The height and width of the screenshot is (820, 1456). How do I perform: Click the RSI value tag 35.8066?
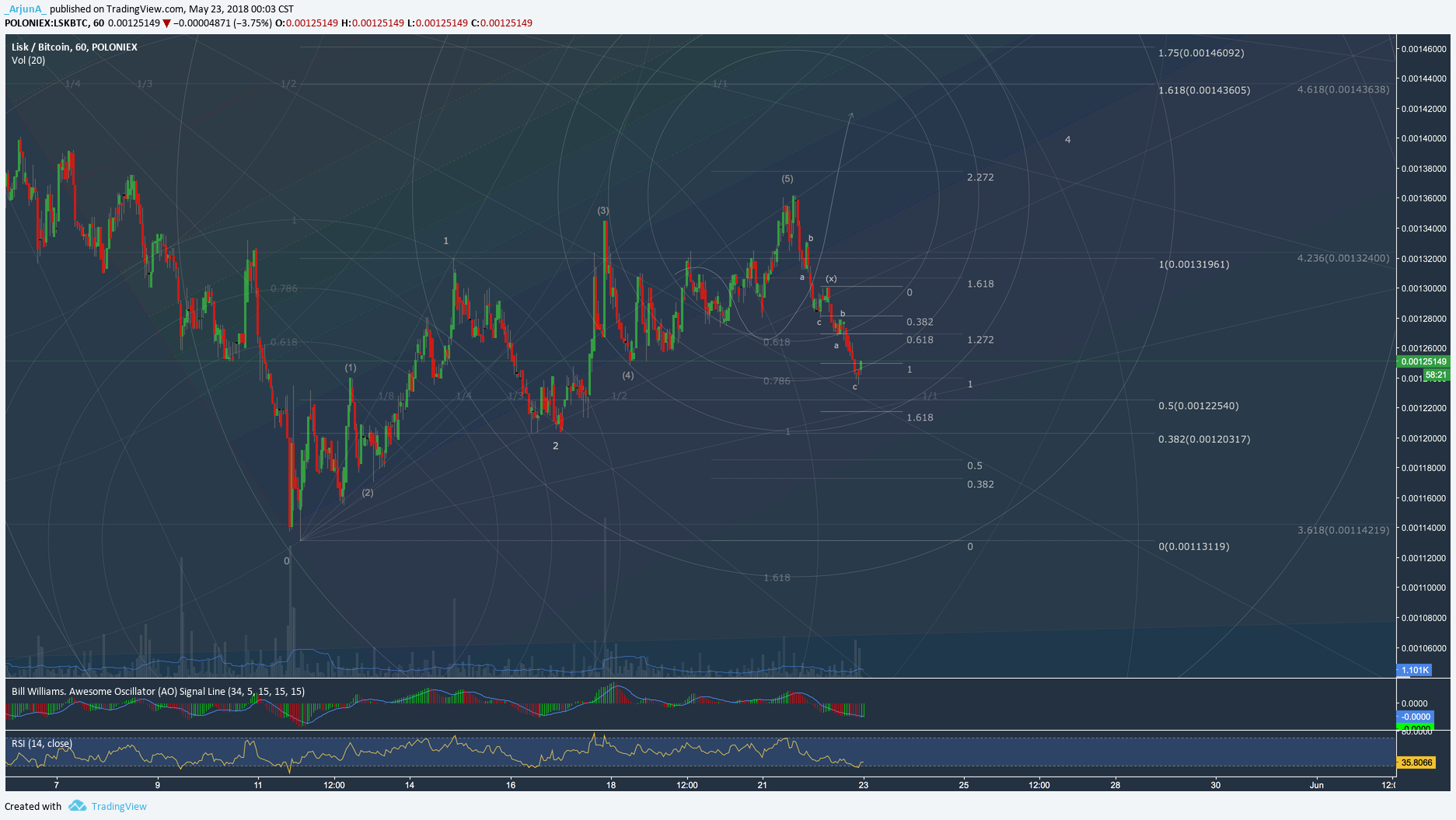1416,762
